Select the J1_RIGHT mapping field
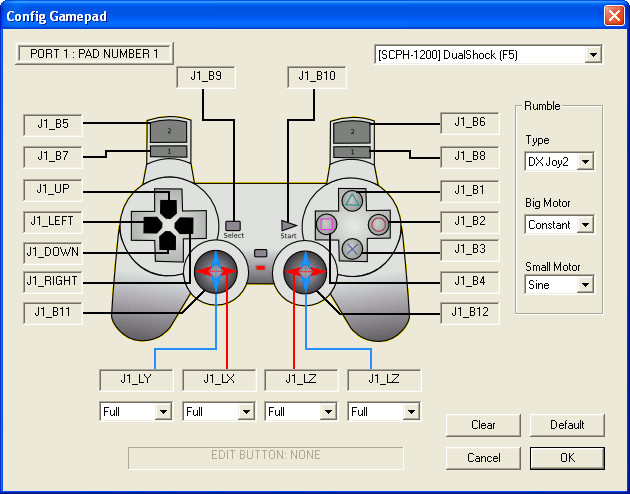The width and height of the screenshot is (630, 494). tap(53, 282)
